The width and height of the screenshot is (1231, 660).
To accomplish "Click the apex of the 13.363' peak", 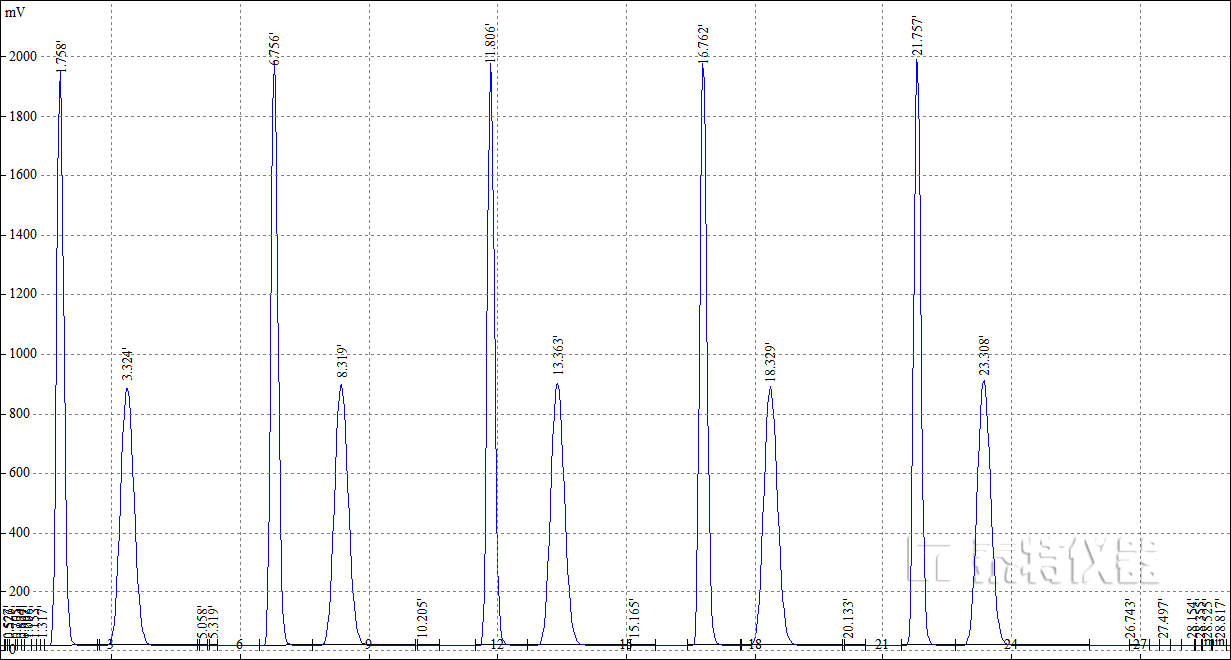I will click(x=557, y=384).
